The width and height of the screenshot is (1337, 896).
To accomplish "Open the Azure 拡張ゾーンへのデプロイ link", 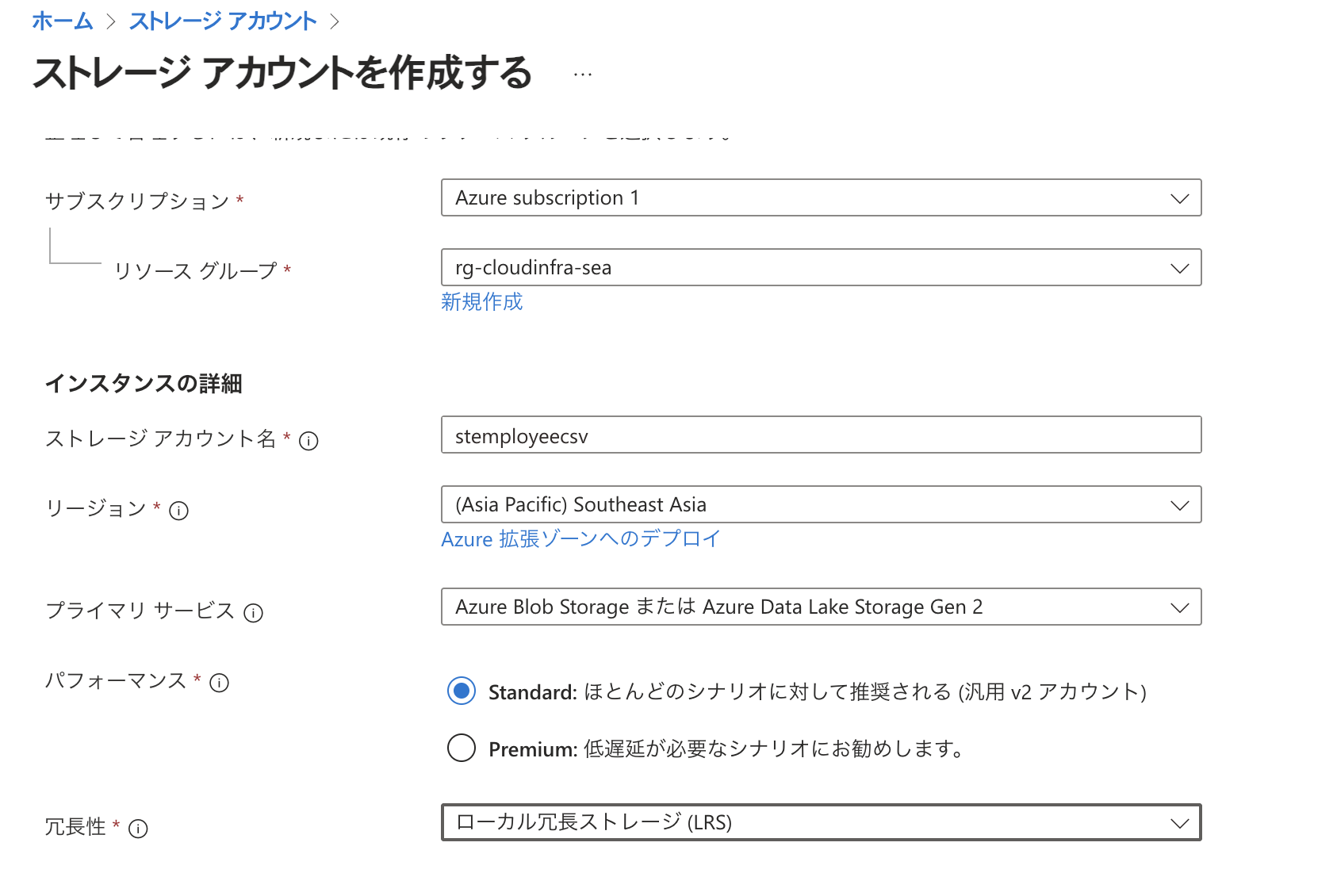I will [580, 539].
